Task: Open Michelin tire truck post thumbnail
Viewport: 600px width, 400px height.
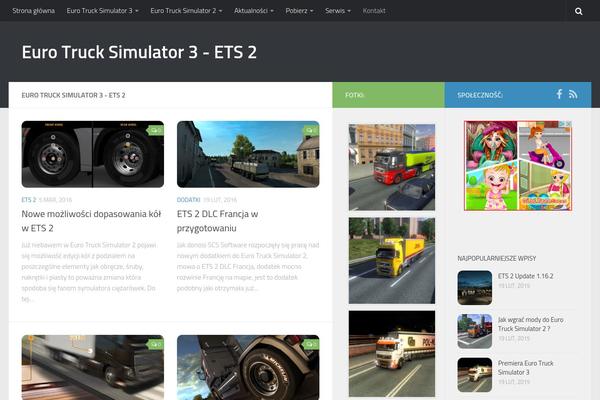Action: pyautogui.click(x=248, y=367)
